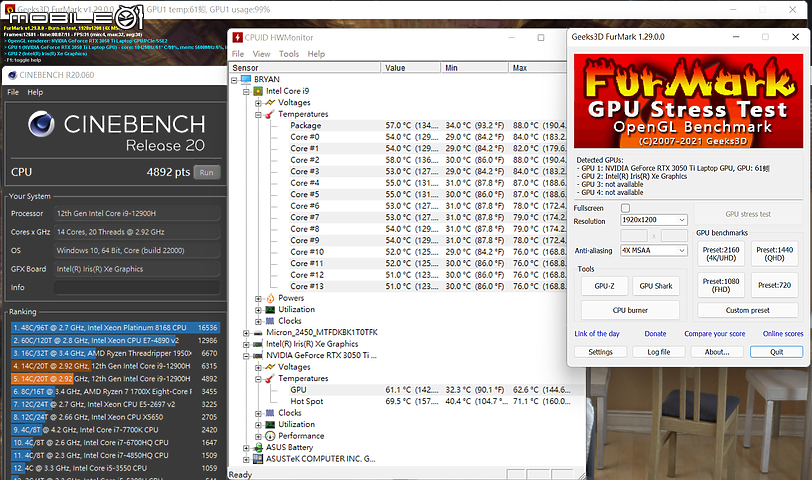
Task: Open Link of the day
Action: [x=597, y=334]
